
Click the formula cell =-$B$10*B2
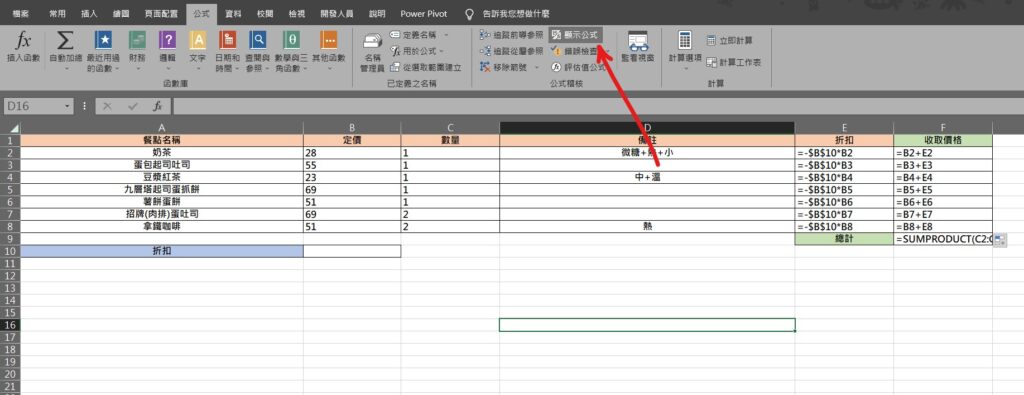click(844, 153)
